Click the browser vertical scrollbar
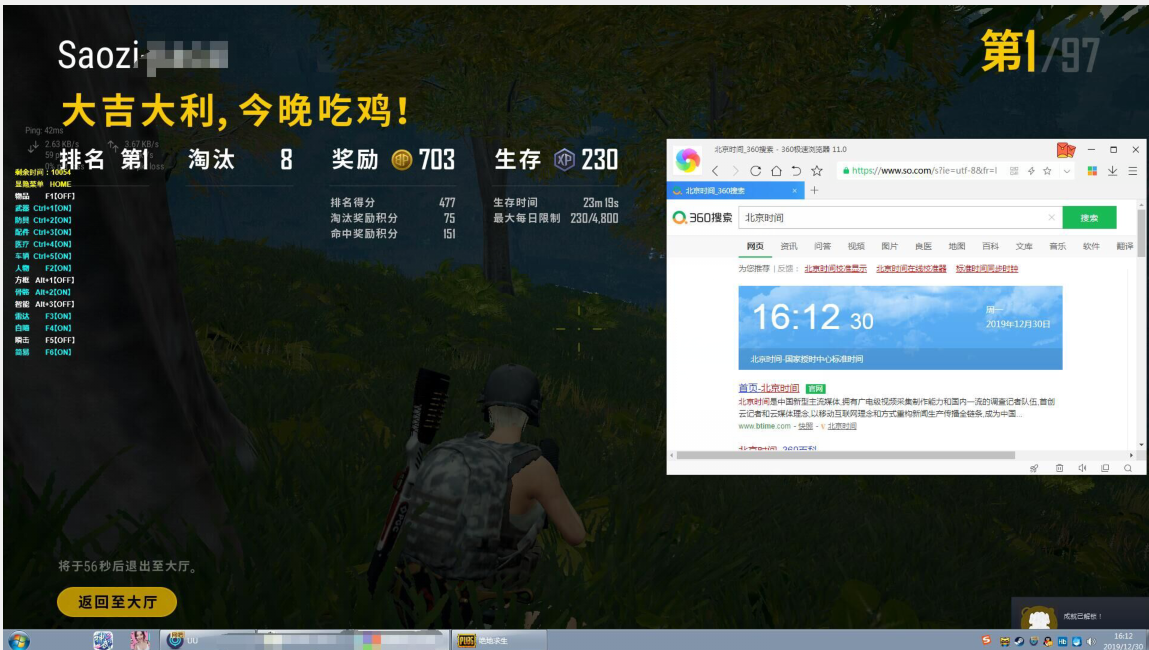Image resolution: width=1149 pixels, height=650 pixels. tap(1141, 232)
